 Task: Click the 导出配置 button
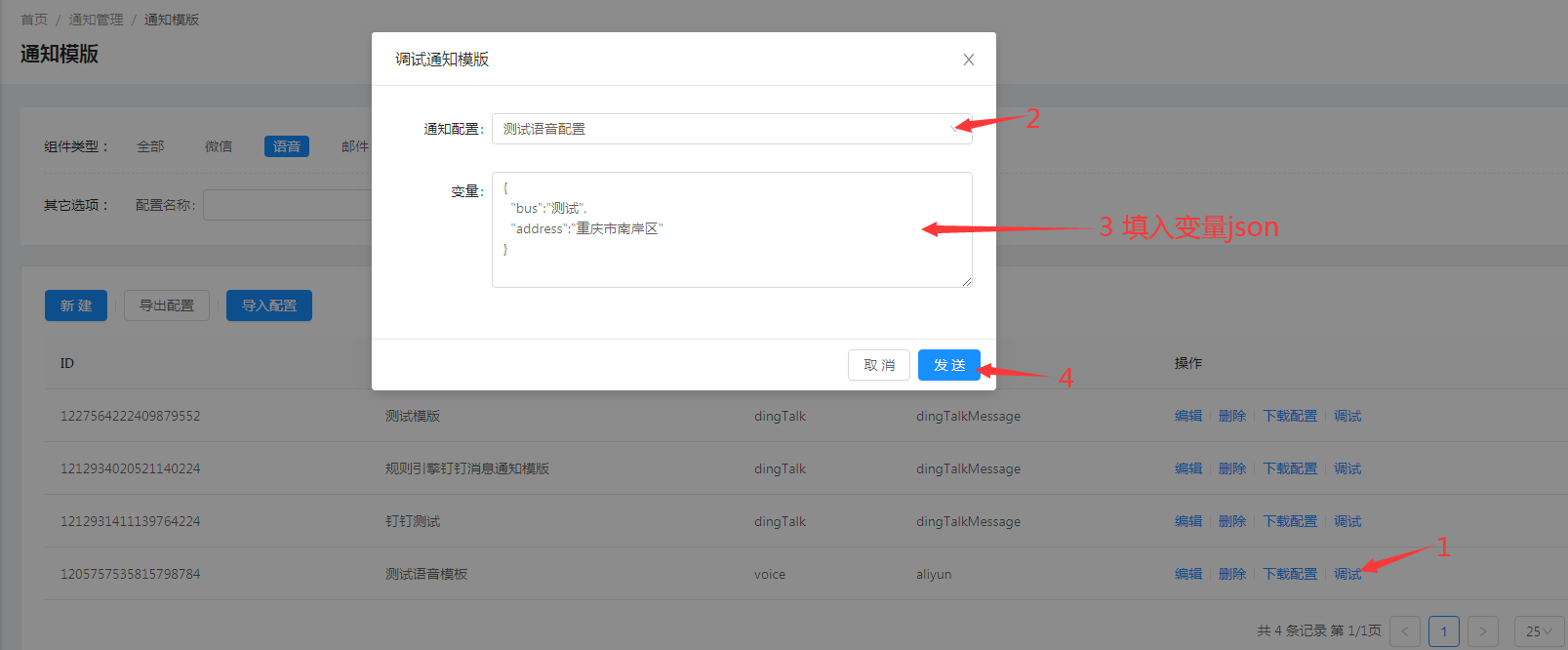[x=167, y=305]
